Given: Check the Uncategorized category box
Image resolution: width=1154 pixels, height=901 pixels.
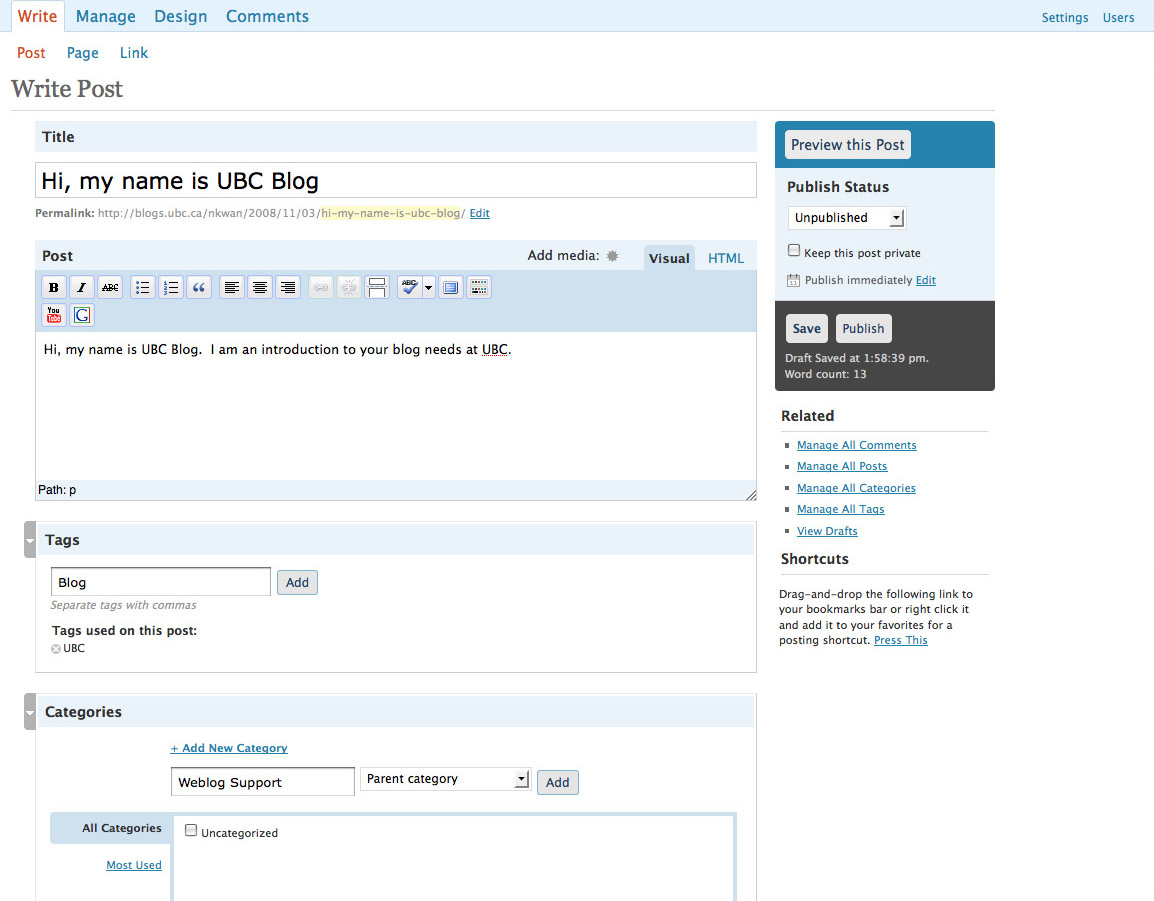Looking at the screenshot, I should tap(191, 830).
